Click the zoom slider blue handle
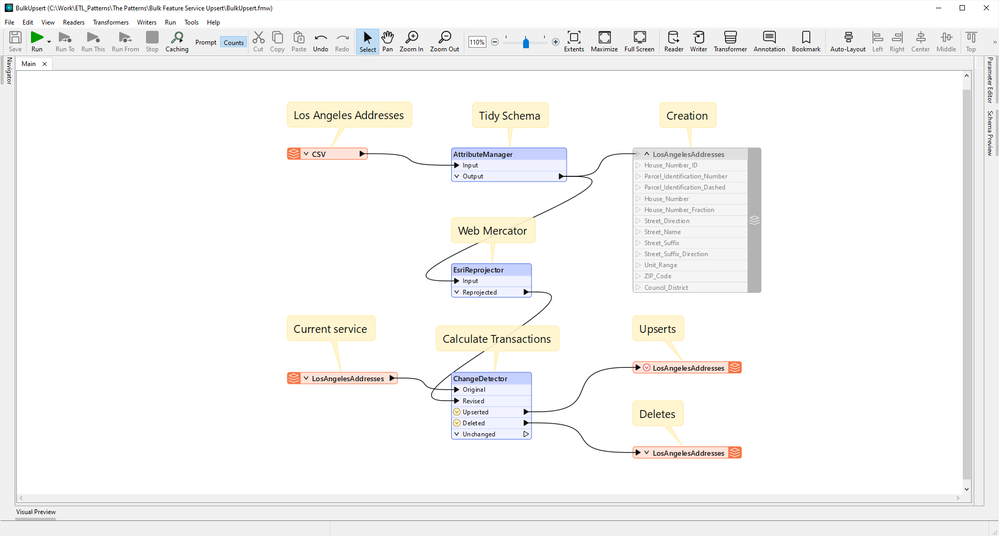Viewport: 999px width, 536px height. point(526,42)
